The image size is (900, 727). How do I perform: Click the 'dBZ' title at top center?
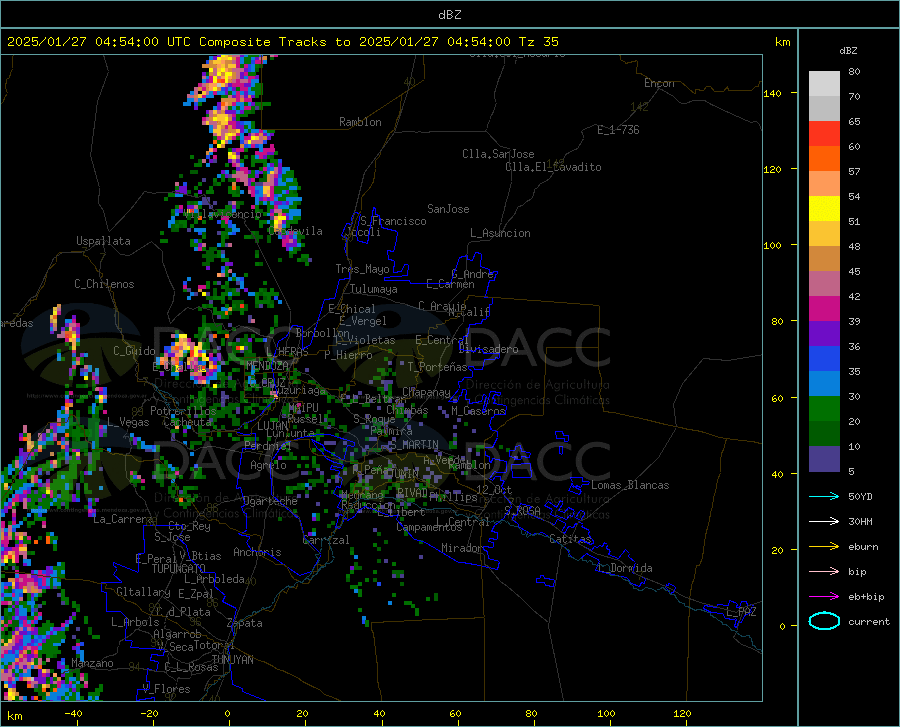click(x=449, y=15)
